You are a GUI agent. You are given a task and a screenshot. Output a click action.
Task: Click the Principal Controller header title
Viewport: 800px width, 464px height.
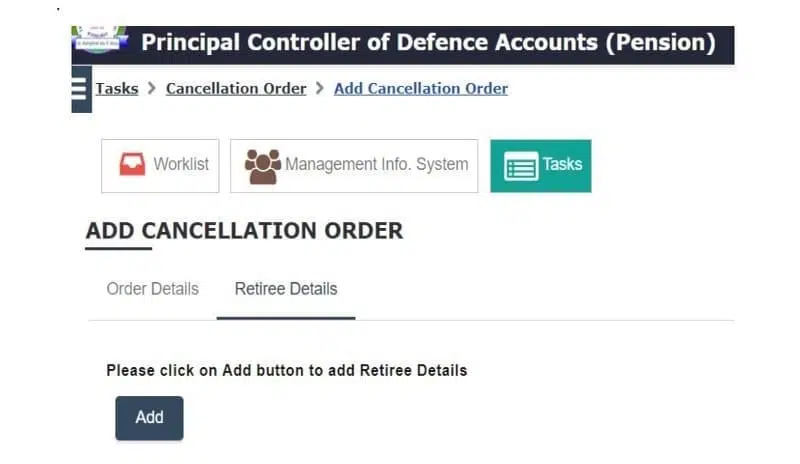(x=428, y=43)
